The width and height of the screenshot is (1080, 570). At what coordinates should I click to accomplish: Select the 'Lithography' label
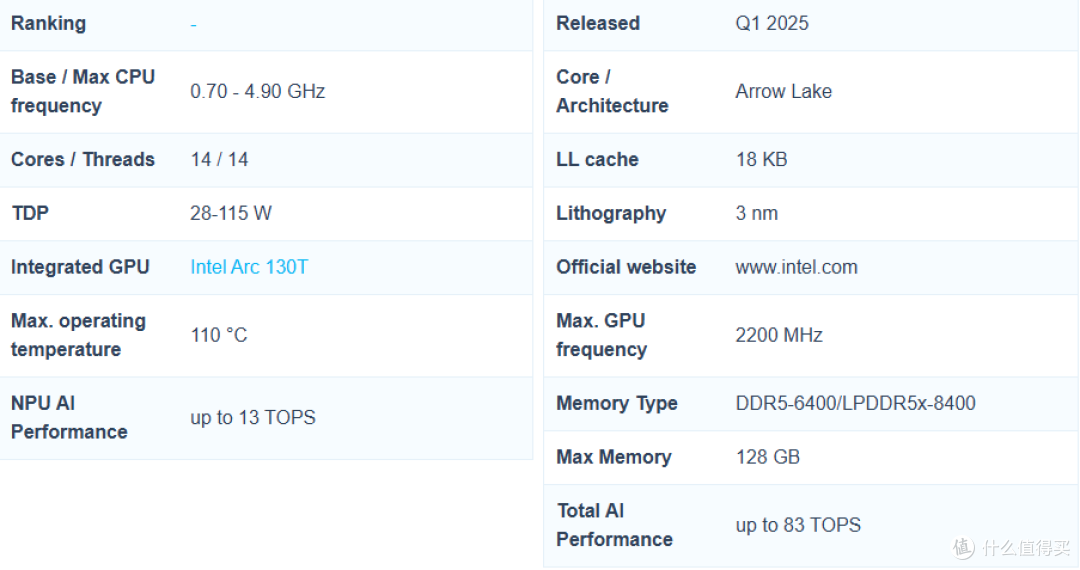coord(611,213)
